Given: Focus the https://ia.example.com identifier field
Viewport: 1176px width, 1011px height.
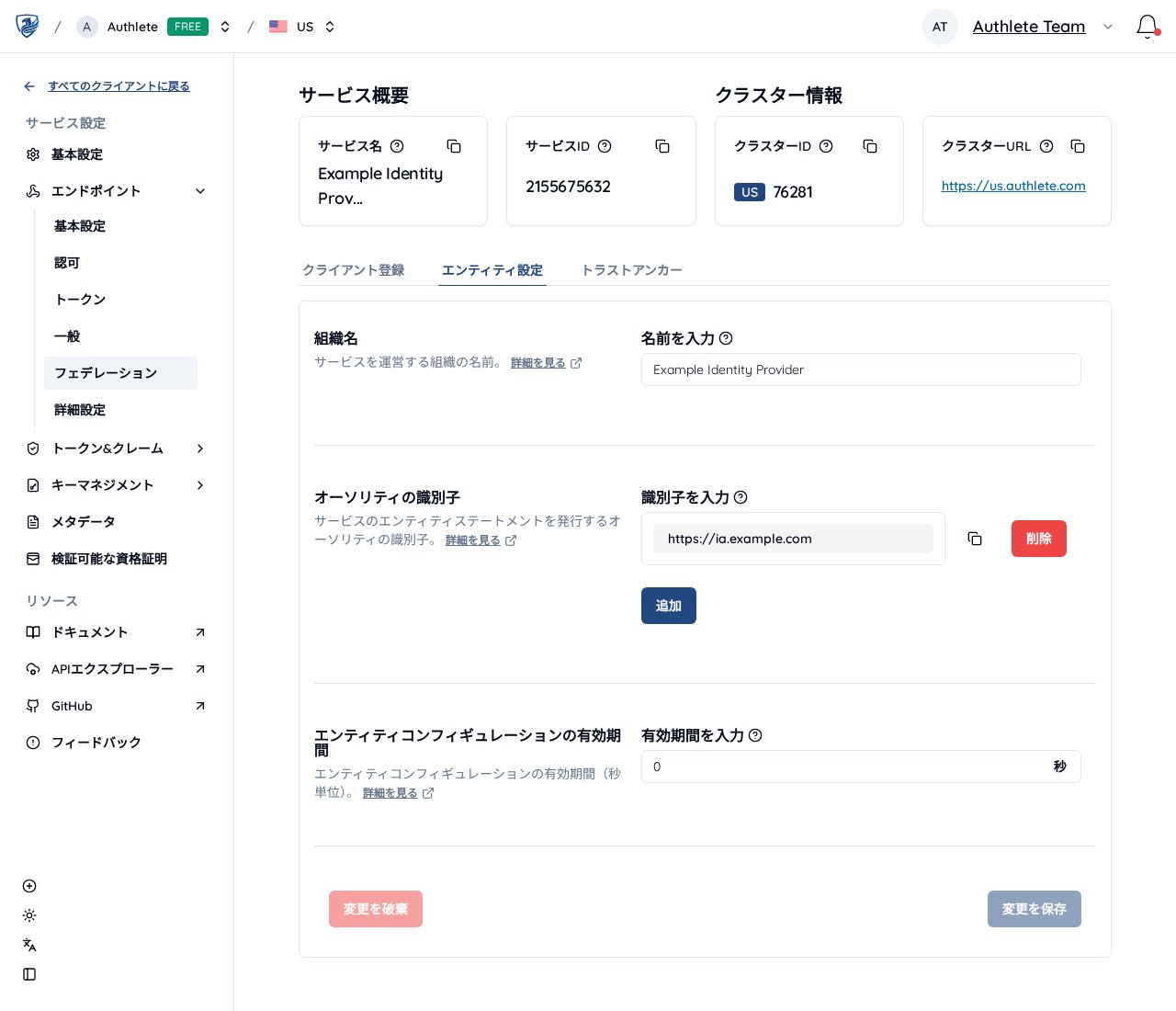Looking at the screenshot, I should (793, 539).
